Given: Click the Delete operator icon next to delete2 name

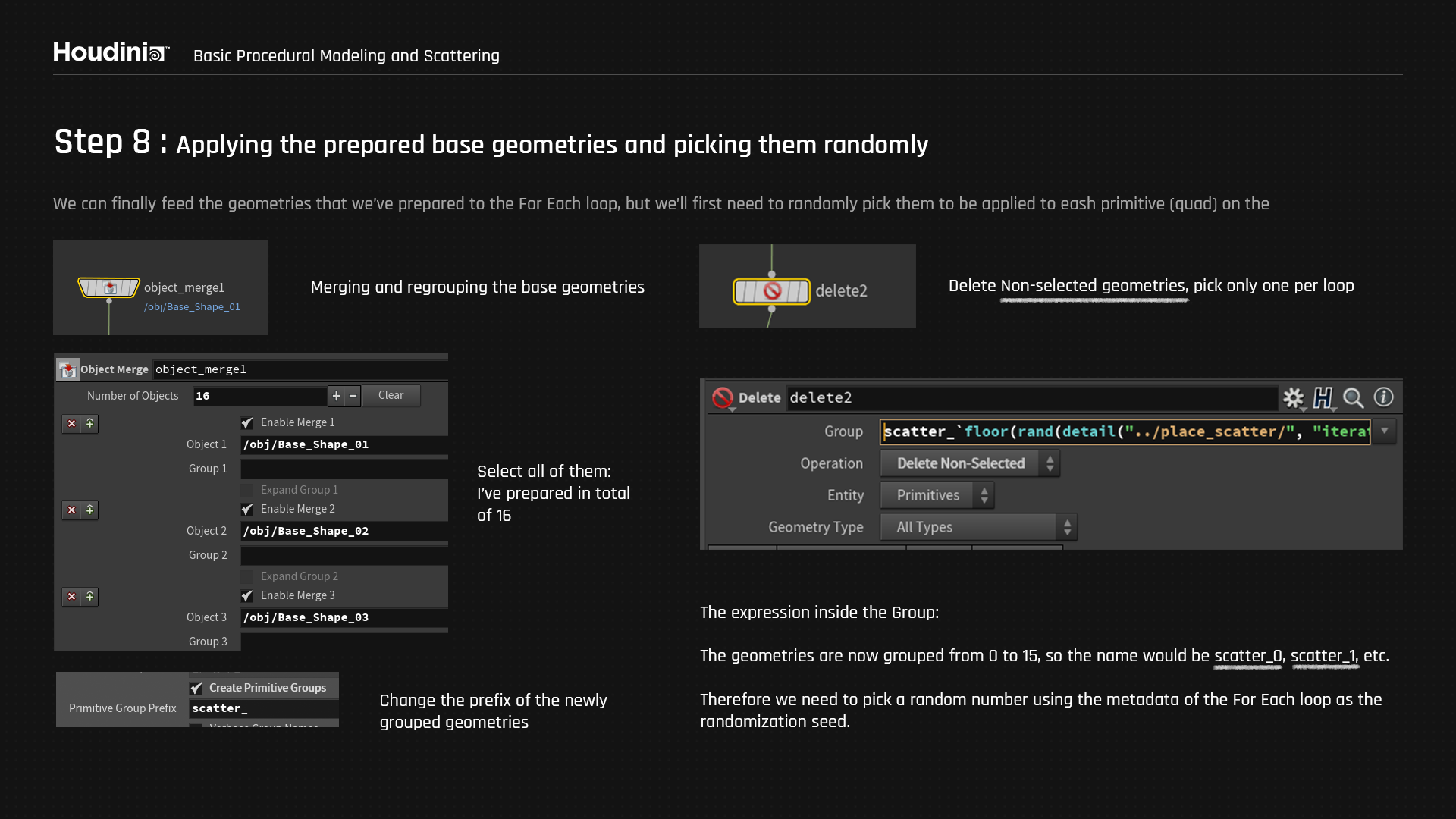Looking at the screenshot, I should coord(723,397).
